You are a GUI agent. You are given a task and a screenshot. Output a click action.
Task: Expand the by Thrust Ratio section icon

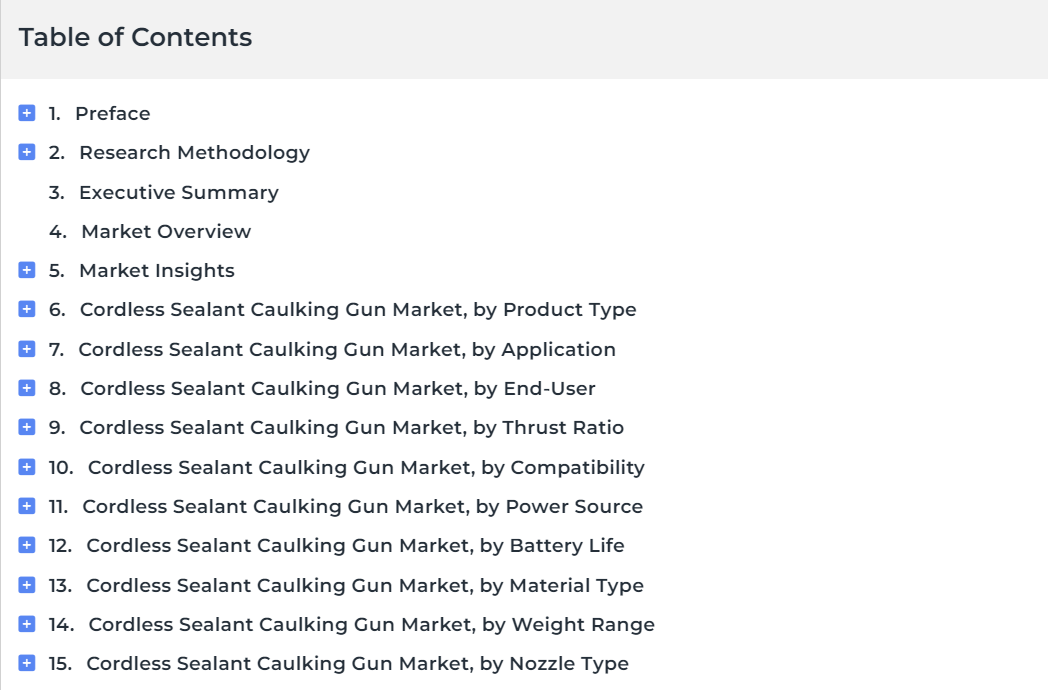(27, 427)
